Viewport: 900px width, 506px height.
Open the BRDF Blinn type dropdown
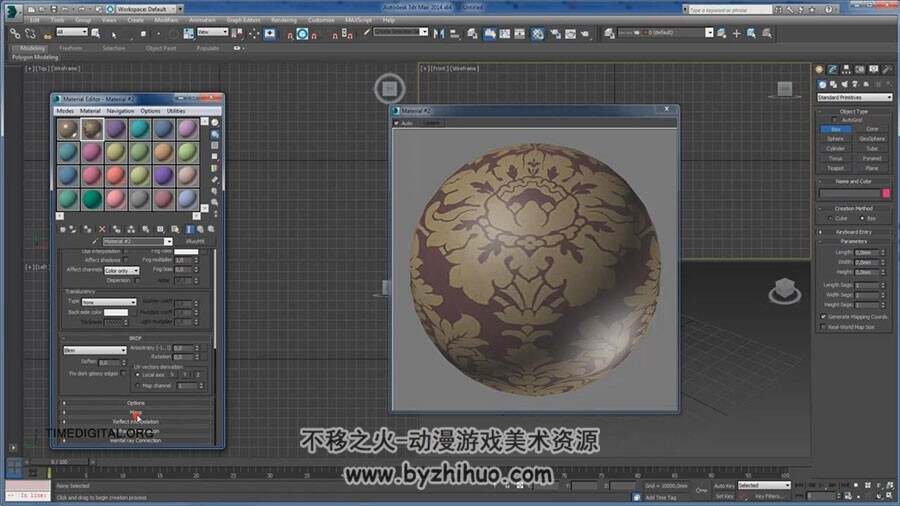(x=95, y=350)
